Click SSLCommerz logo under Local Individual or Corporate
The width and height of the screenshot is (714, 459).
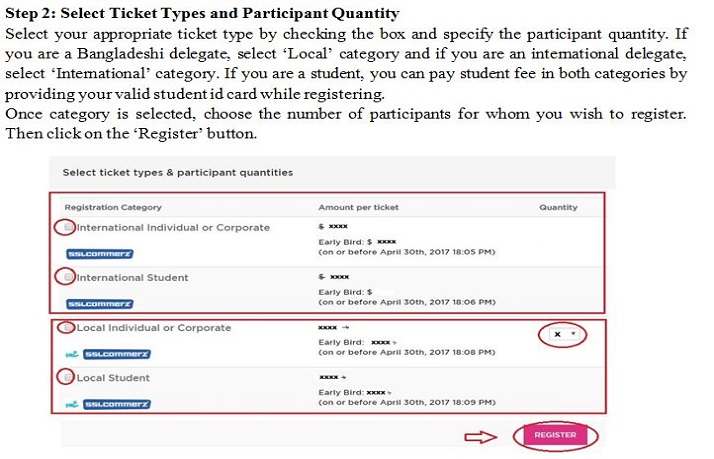(x=116, y=353)
